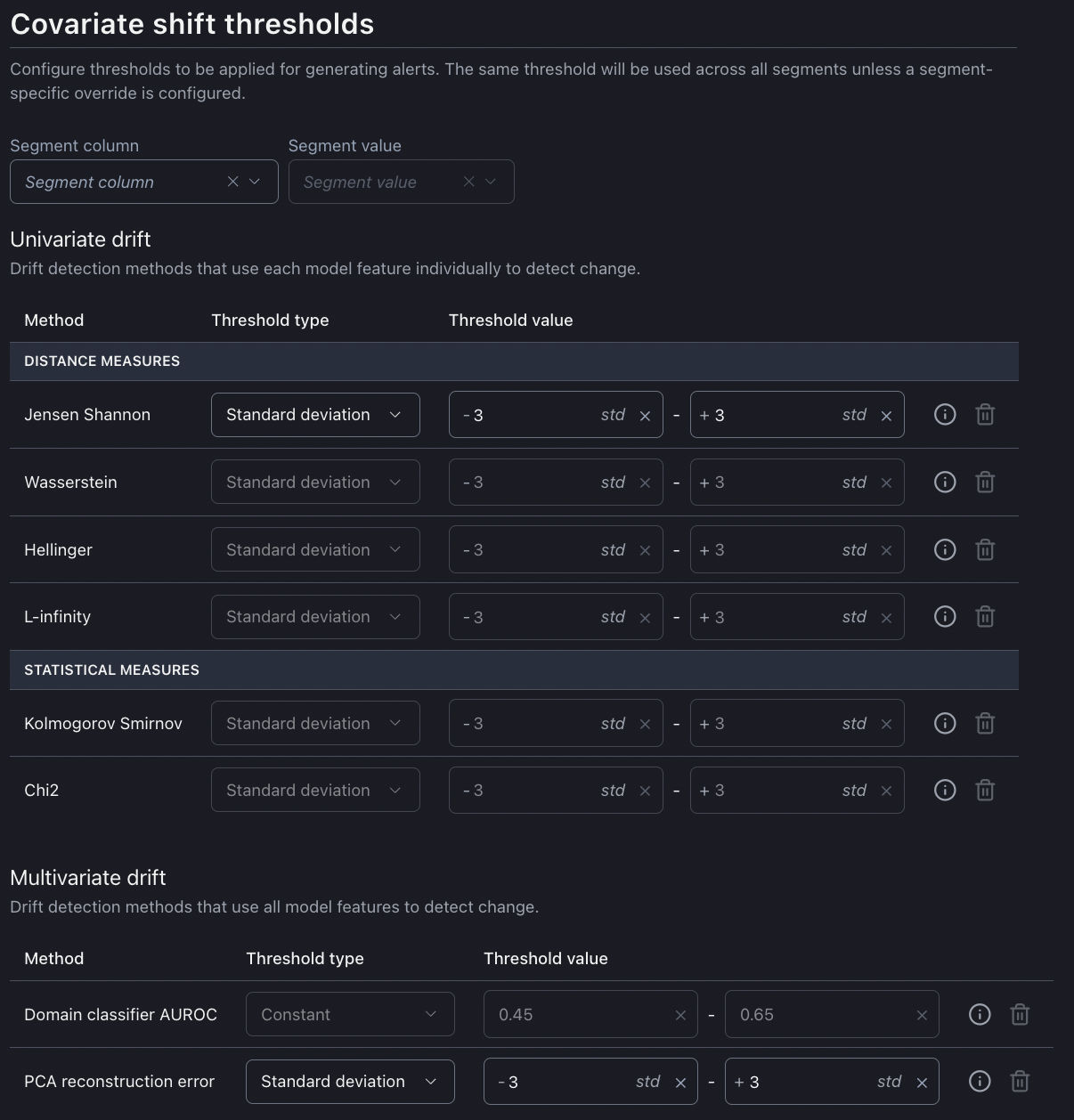Delete the Hellinger threshold with trash icon
Screen dimensions: 1074x1120
click(x=985, y=550)
